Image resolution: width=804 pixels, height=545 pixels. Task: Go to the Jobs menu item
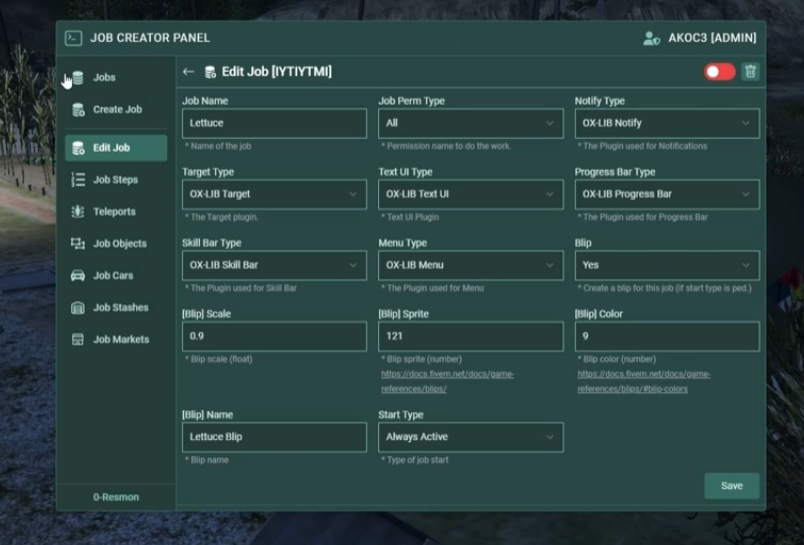point(116,77)
